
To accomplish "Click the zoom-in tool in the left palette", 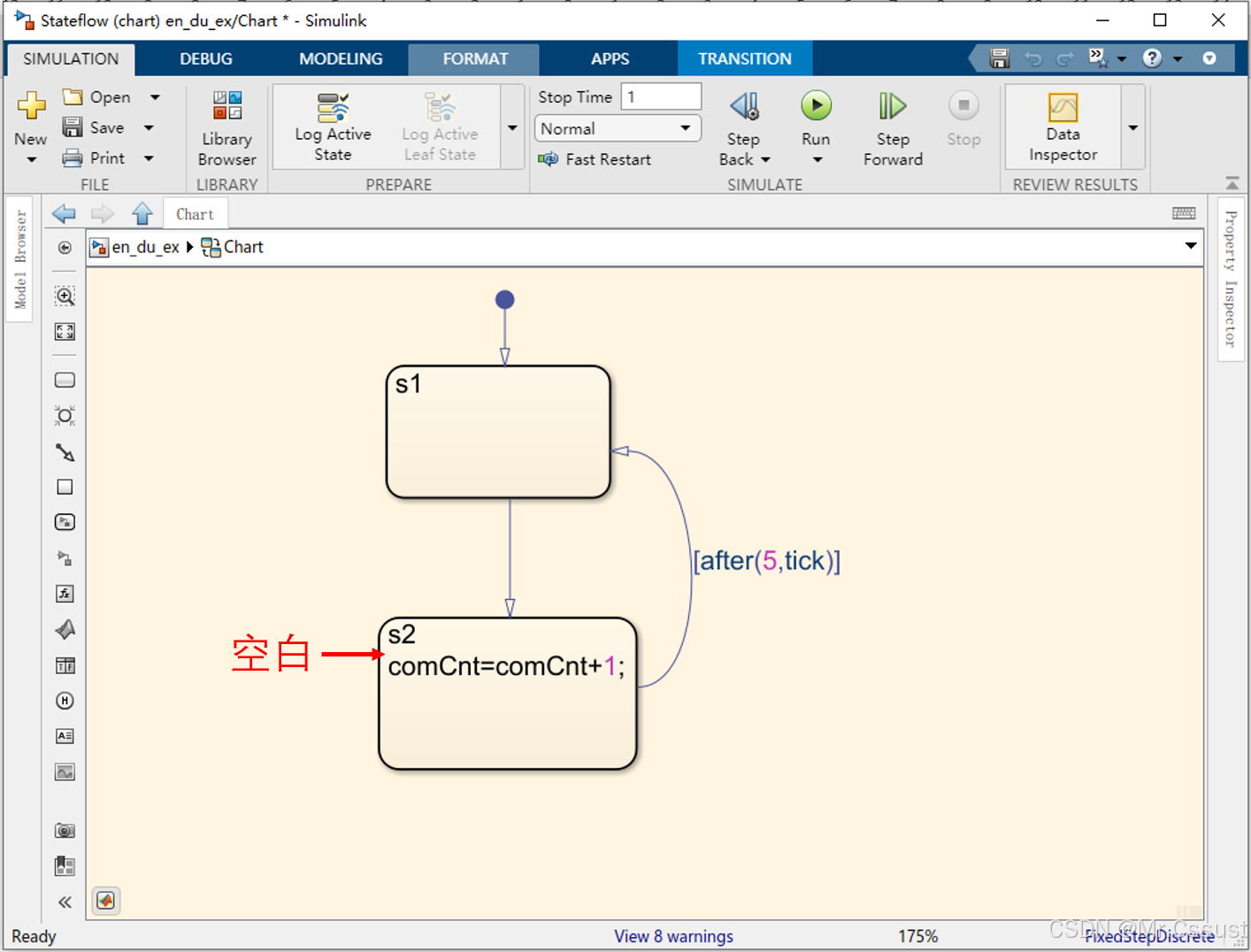I will pyautogui.click(x=65, y=296).
